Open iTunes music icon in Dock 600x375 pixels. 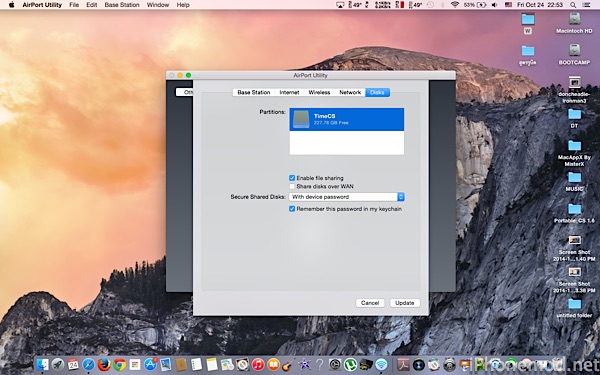(258, 365)
